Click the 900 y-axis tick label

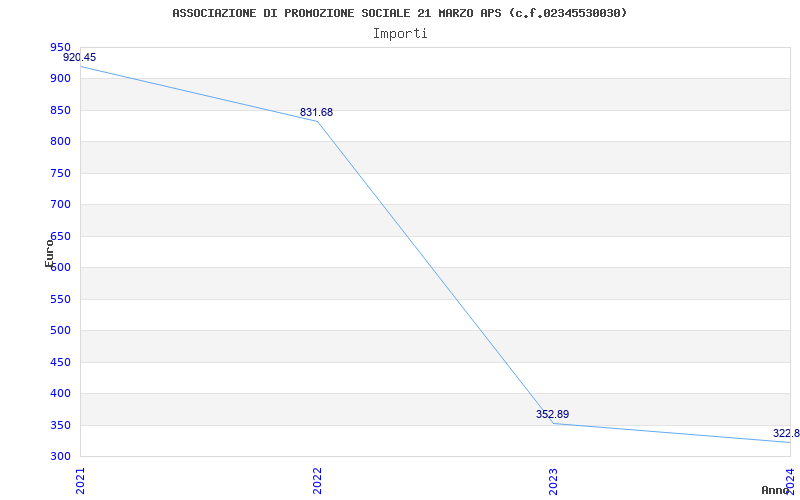pyautogui.click(x=60, y=79)
